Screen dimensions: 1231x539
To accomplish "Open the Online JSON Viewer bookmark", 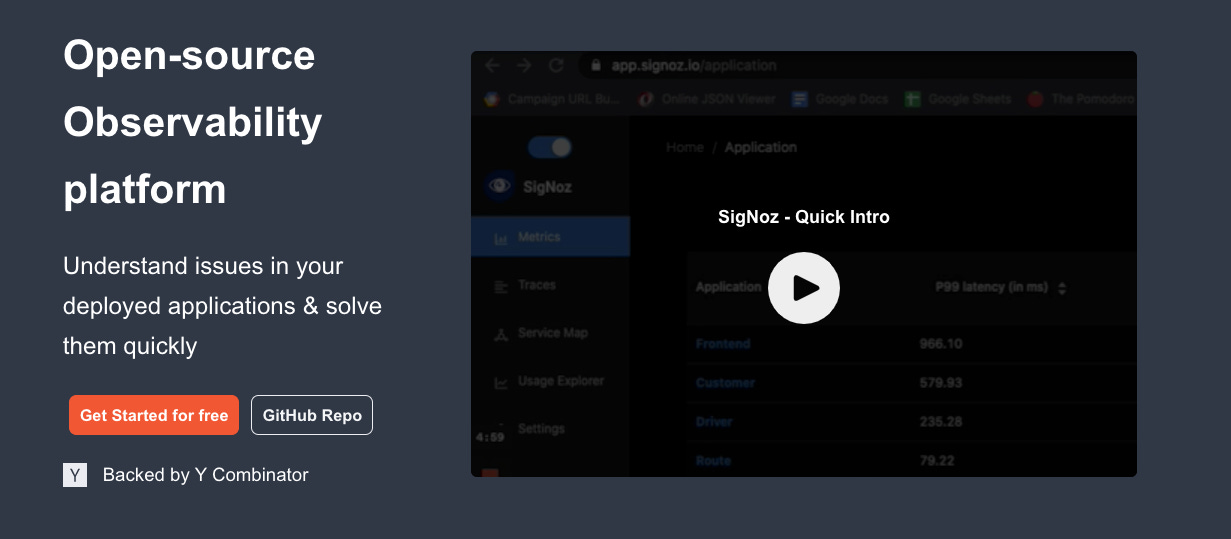I will [706, 99].
